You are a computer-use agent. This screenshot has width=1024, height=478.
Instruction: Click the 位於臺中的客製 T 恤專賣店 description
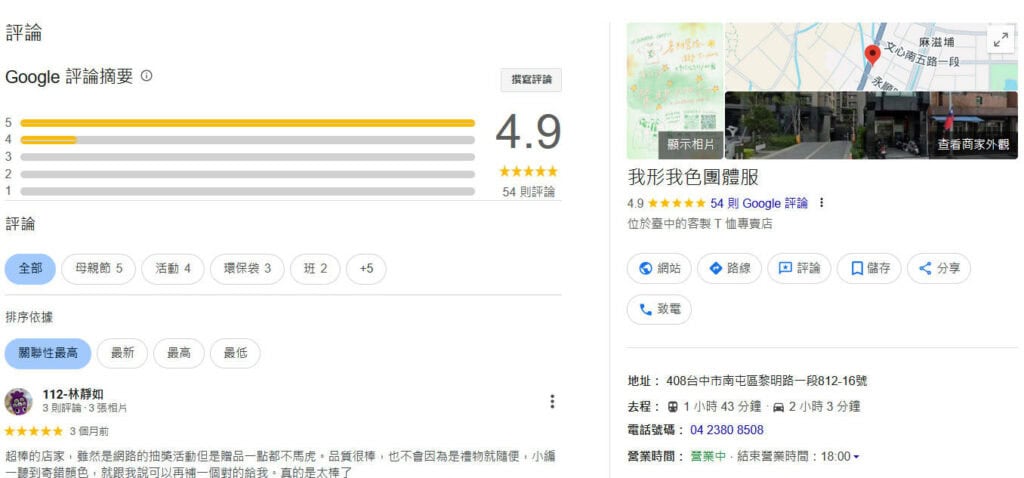pyautogui.click(x=699, y=224)
